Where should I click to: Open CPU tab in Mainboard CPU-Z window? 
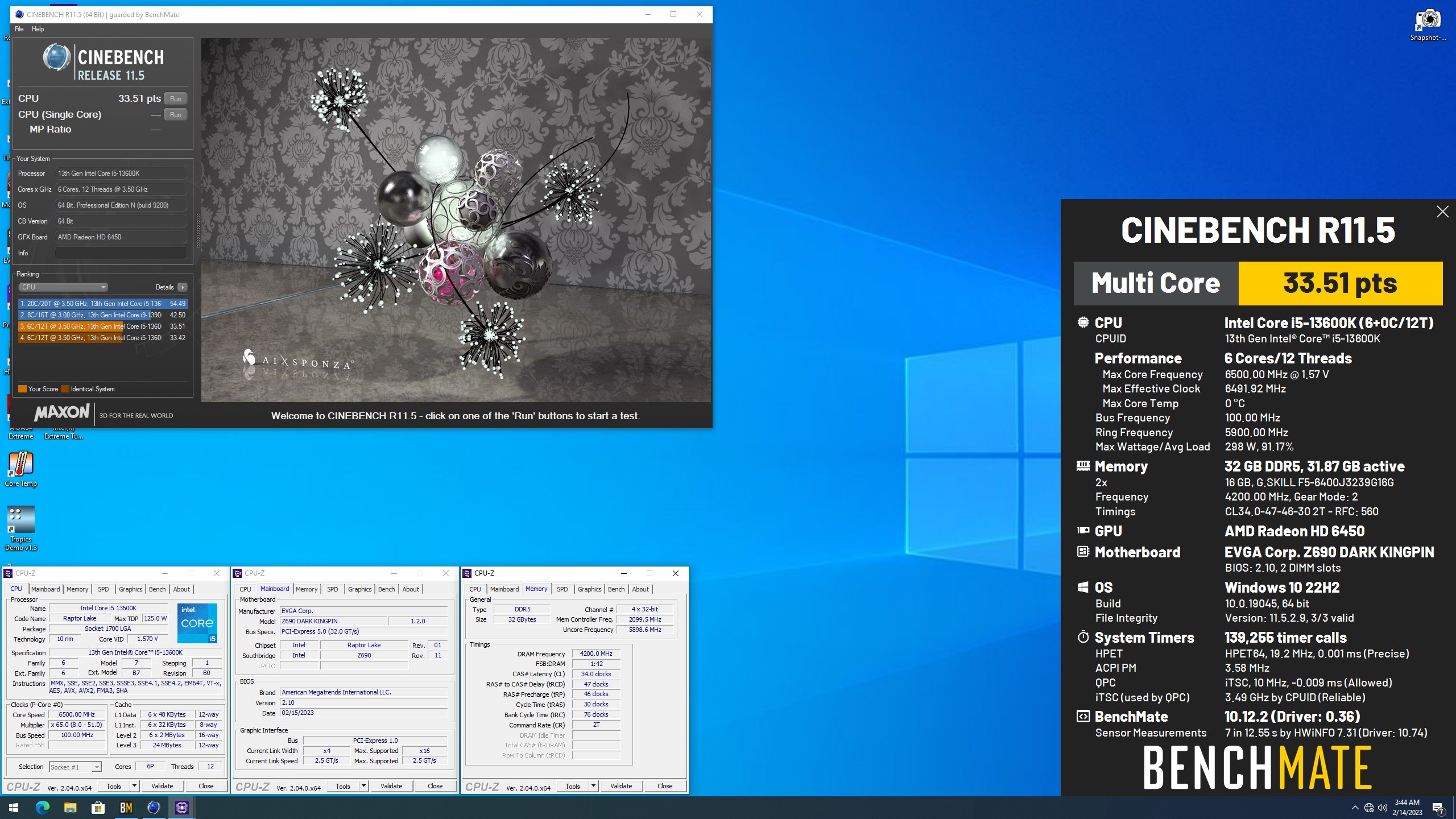click(x=245, y=589)
